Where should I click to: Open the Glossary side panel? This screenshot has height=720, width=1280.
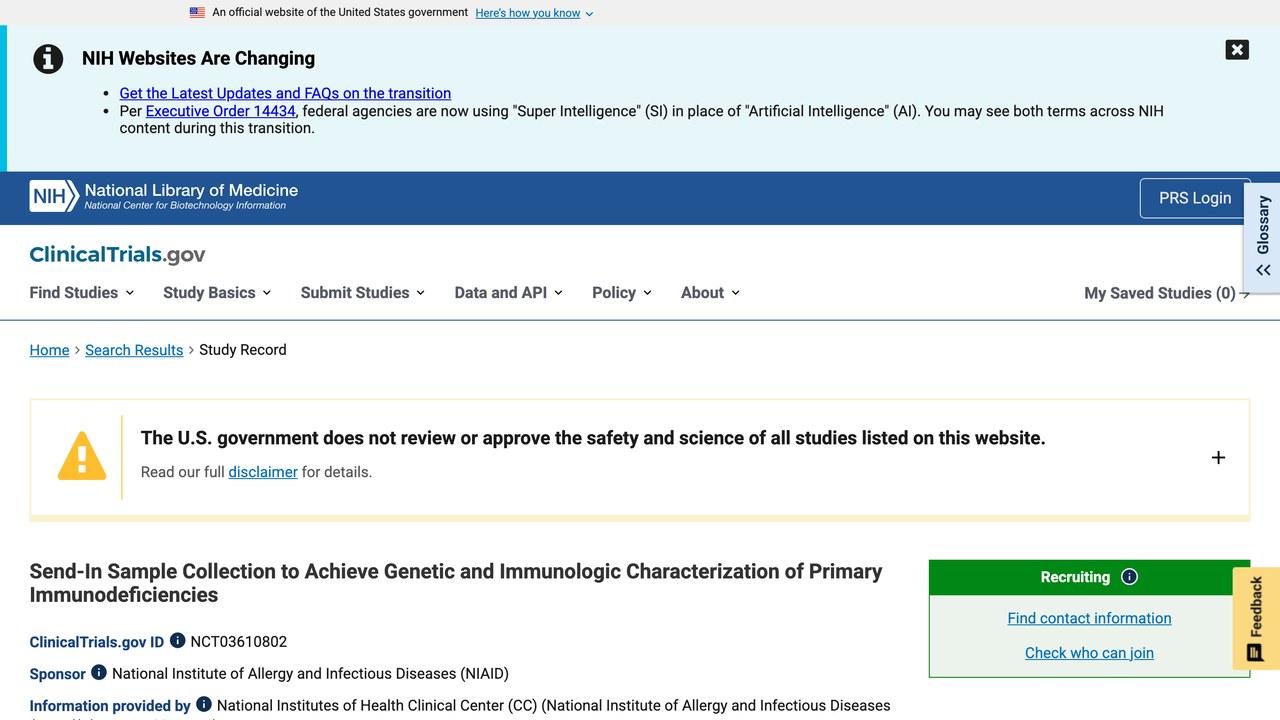point(1262,237)
